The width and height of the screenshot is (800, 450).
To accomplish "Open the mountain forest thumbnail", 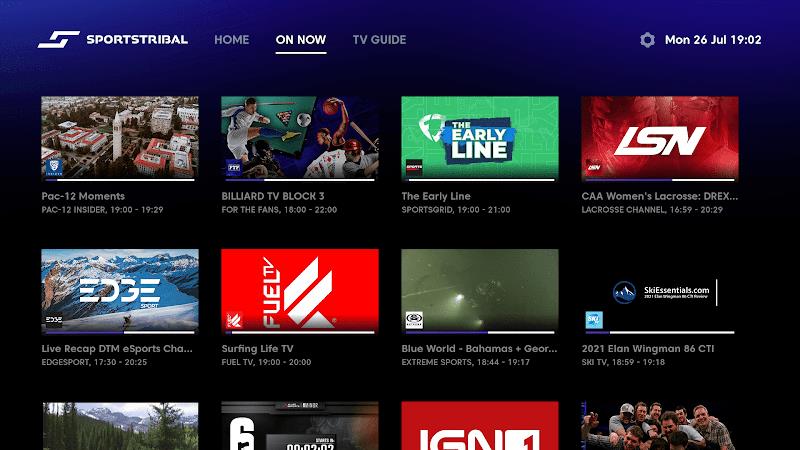I will [x=120, y=426].
